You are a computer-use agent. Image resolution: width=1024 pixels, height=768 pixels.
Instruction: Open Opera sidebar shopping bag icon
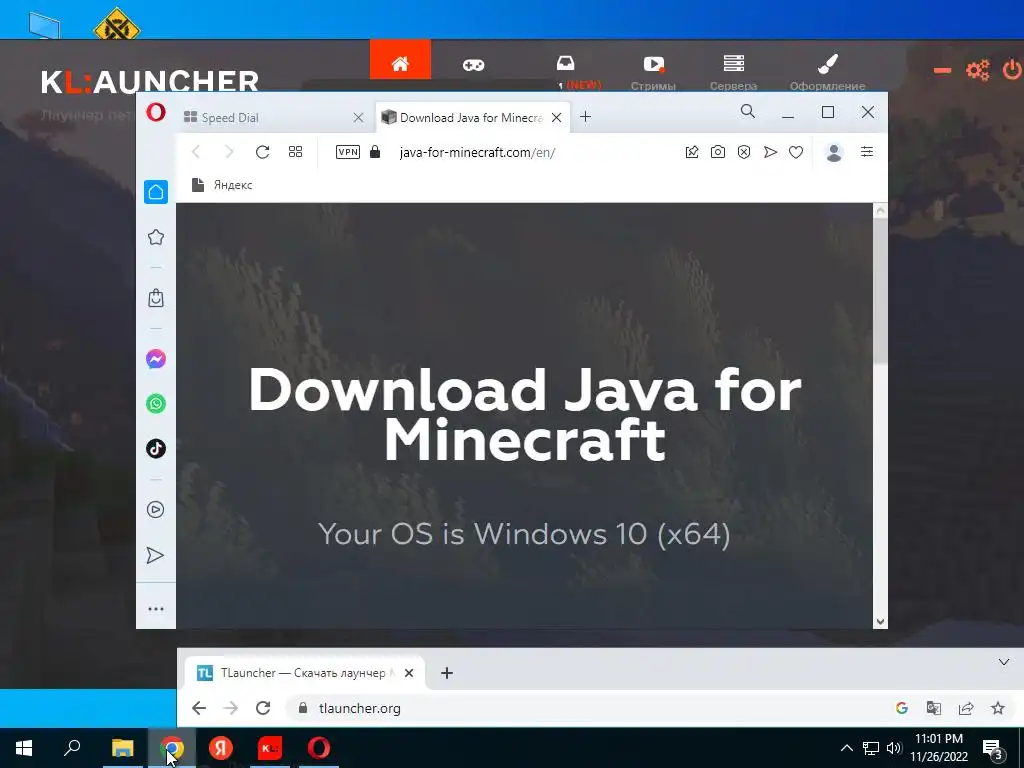155,298
